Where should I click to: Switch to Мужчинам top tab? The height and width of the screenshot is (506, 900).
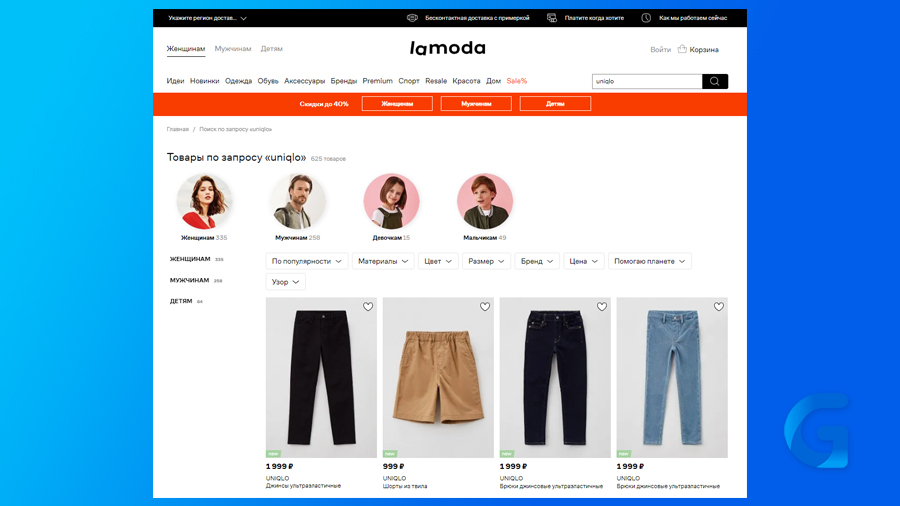233,49
